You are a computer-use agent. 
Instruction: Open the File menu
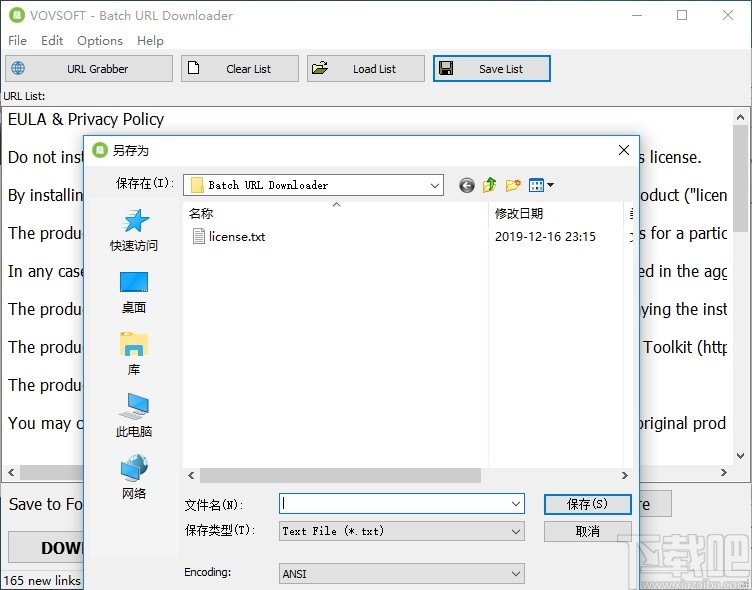(x=17, y=41)
